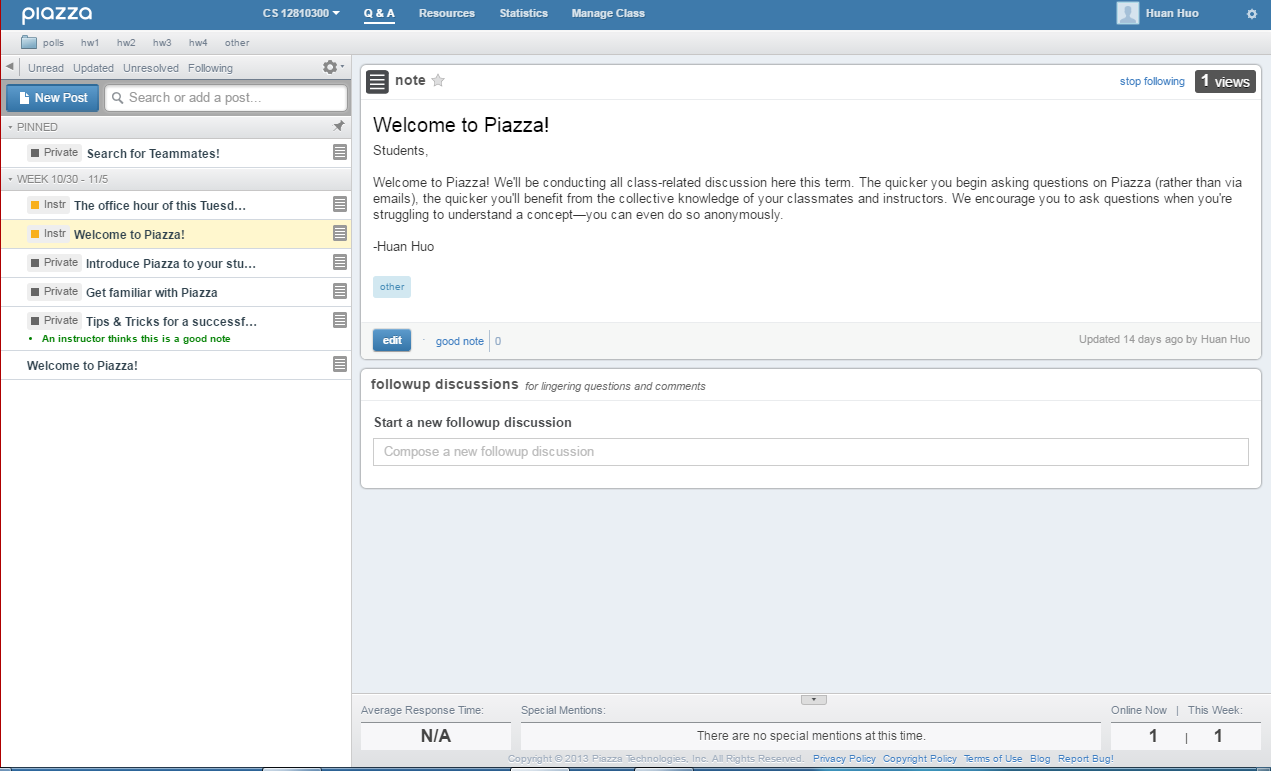
Task: Click Huan Huo's profile avatar
Action: click(x=1128, y=13)
